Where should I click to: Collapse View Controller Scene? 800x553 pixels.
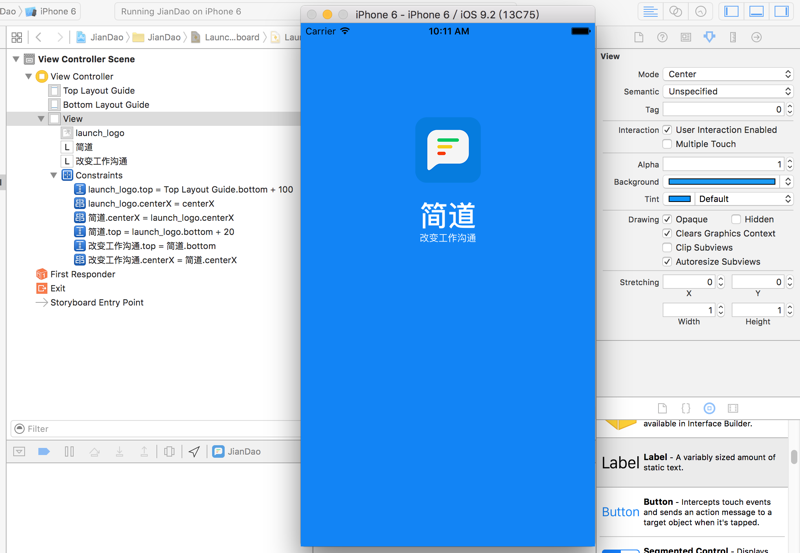(16, 59)
